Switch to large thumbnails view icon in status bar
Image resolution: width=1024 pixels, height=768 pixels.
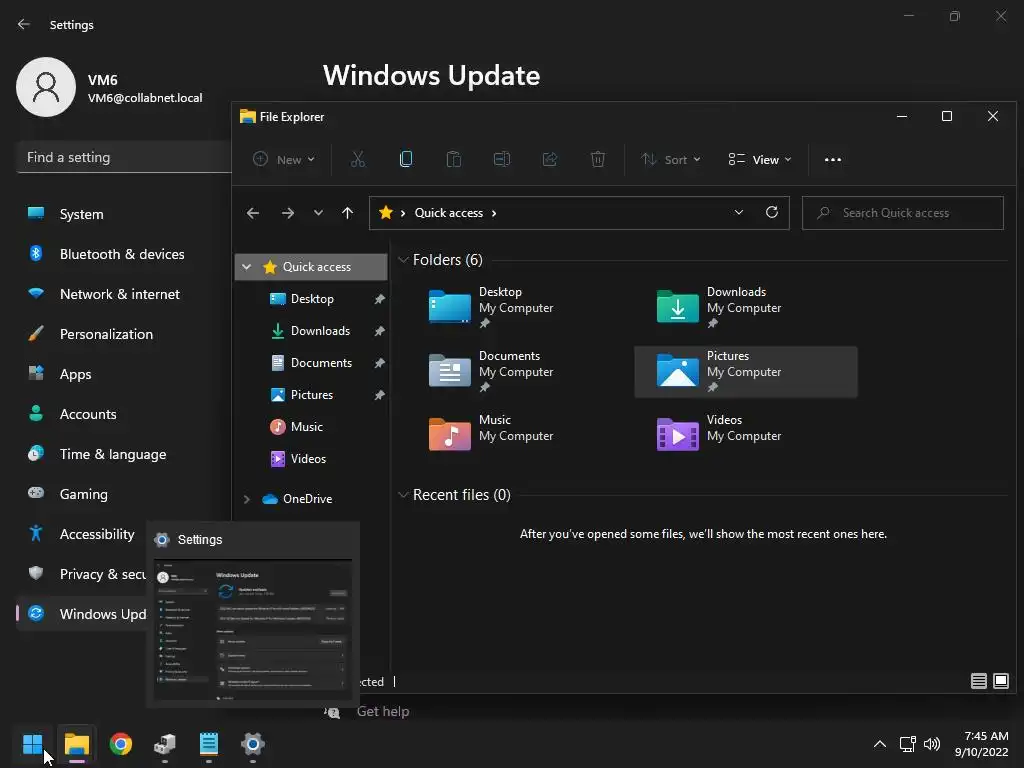(x=1000, y=681)
